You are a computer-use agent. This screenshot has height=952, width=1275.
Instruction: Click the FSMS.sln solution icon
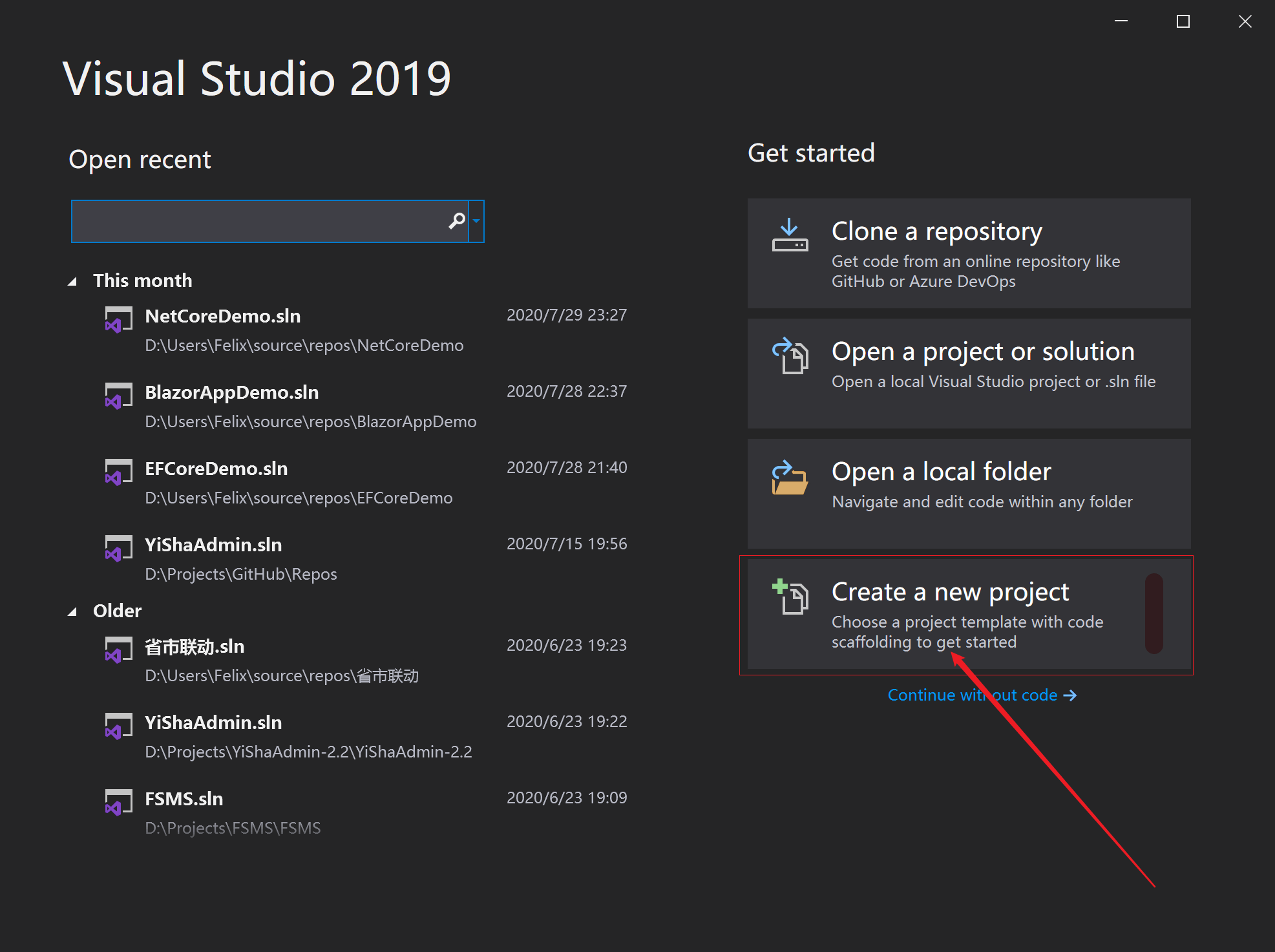(118, 802)
